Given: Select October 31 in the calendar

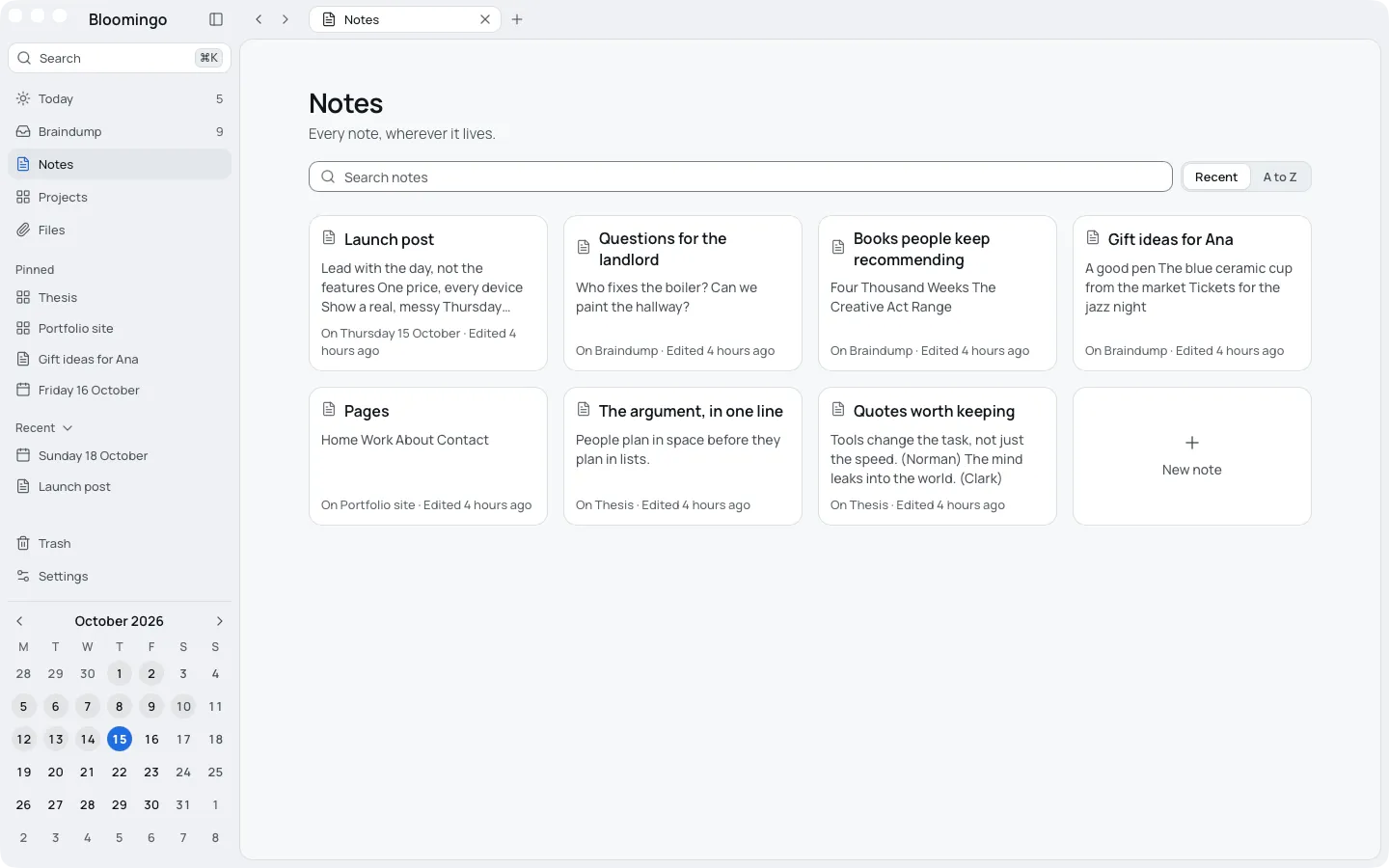Looking at the screenshot, I should tap(183, 804).
